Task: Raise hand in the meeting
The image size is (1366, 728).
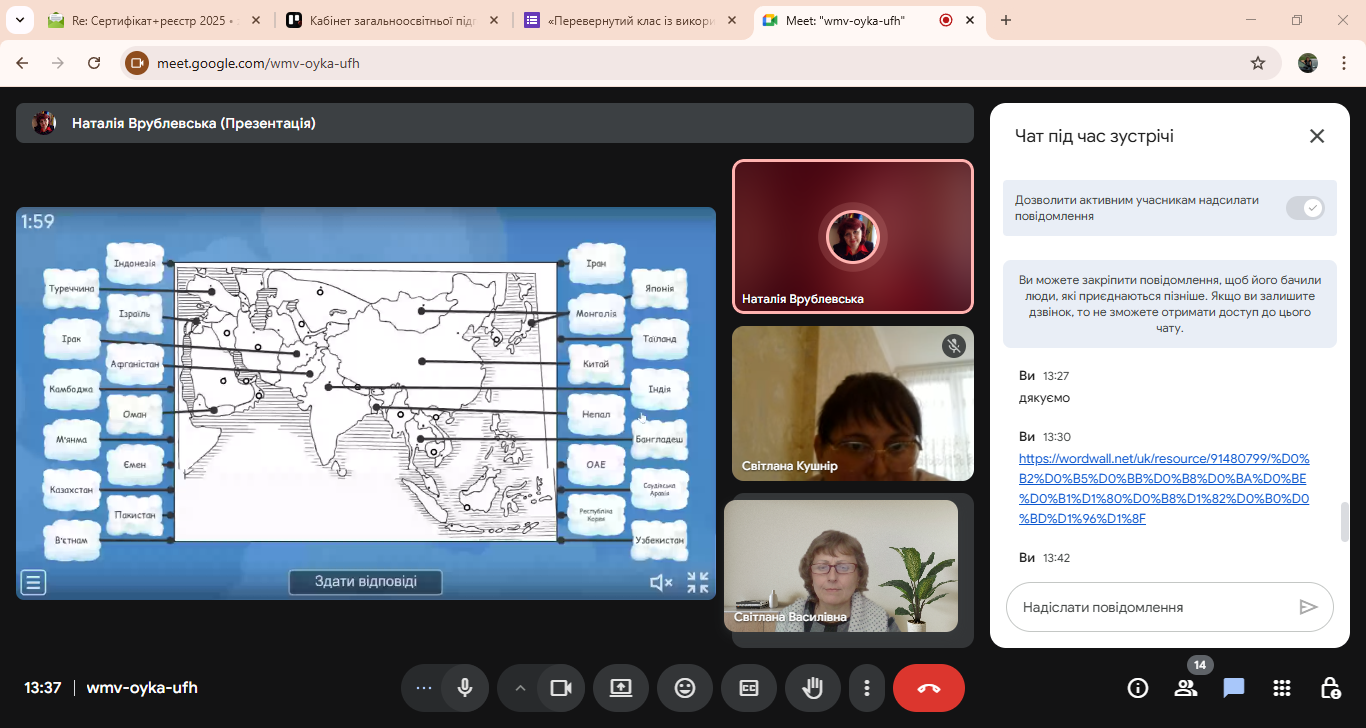Action: coord(812,688)
